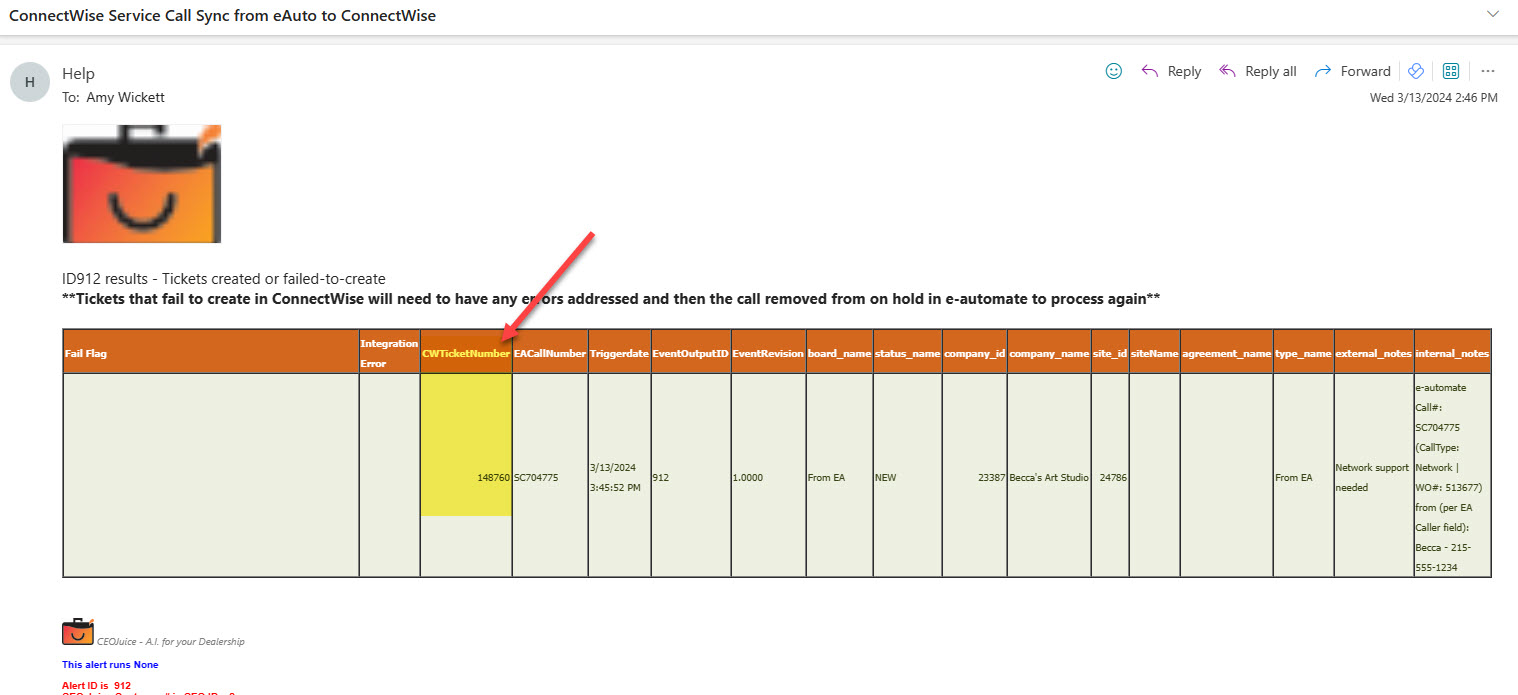Click the EventRevision value 1.0000
The image size is (1518, 695).
pos(748,478)
